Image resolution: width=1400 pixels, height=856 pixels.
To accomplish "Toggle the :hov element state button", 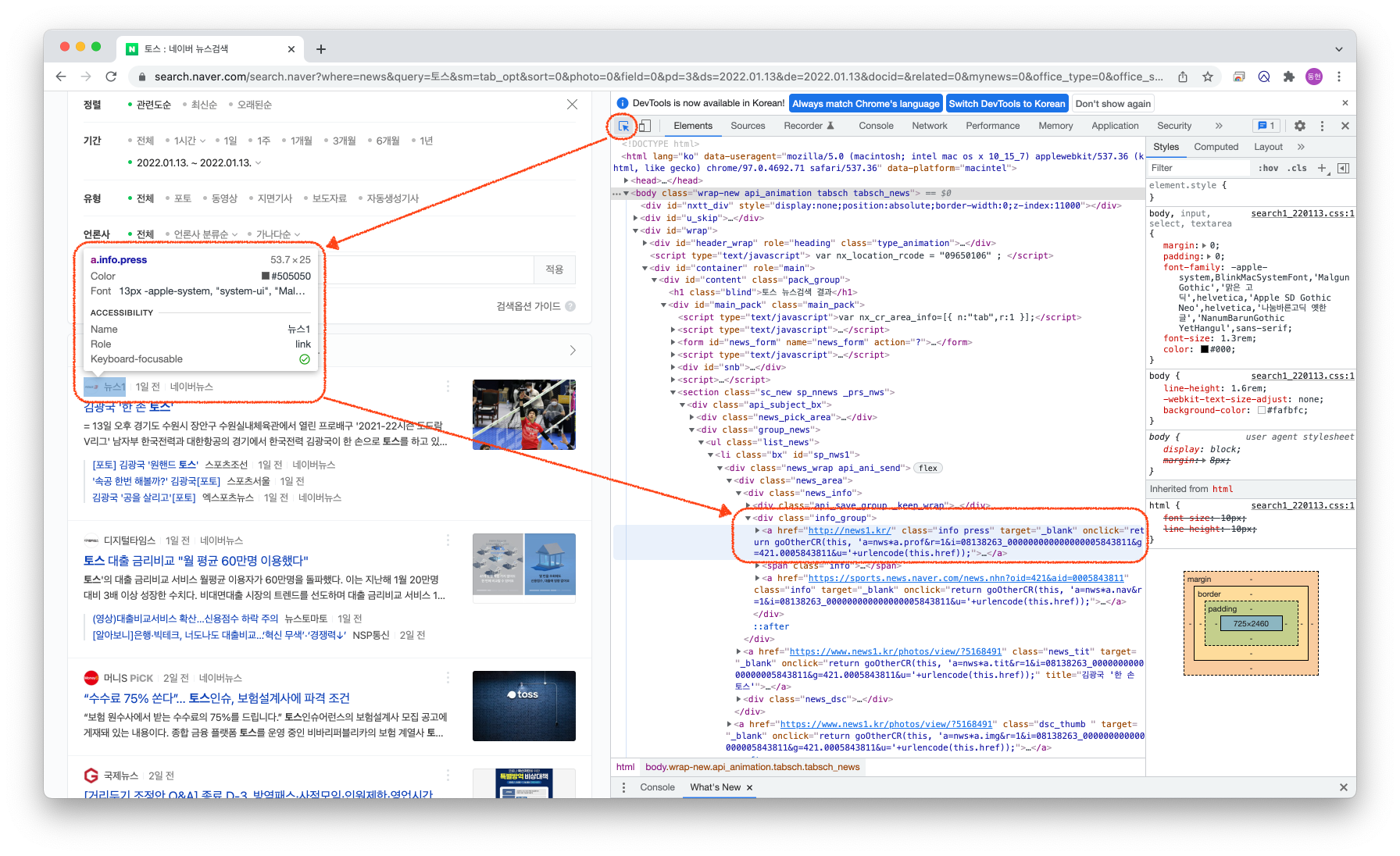I will pyautogui.click(x=1268, y=168).
